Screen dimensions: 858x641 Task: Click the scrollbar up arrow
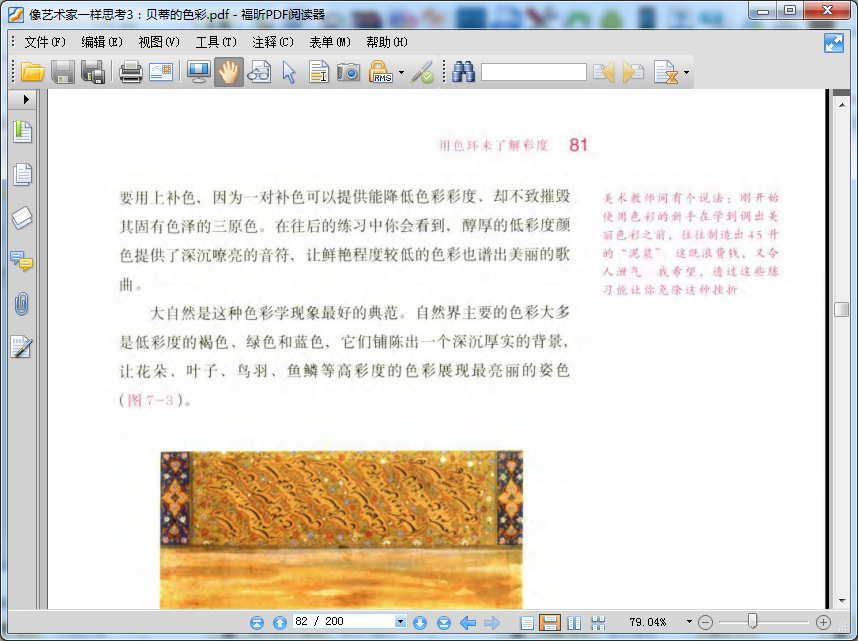coord(842,105)
